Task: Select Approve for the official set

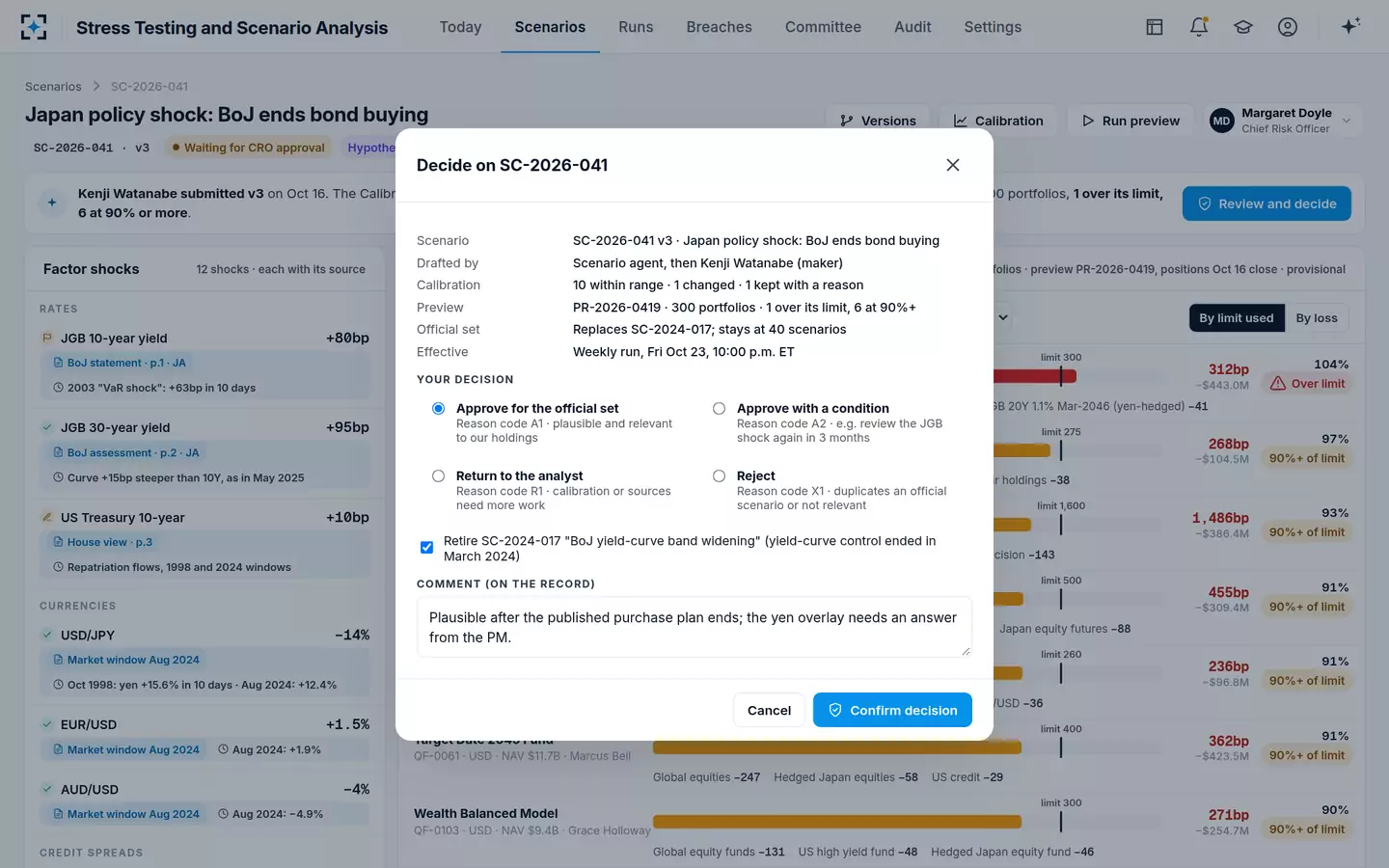Action: pos(439,409)
